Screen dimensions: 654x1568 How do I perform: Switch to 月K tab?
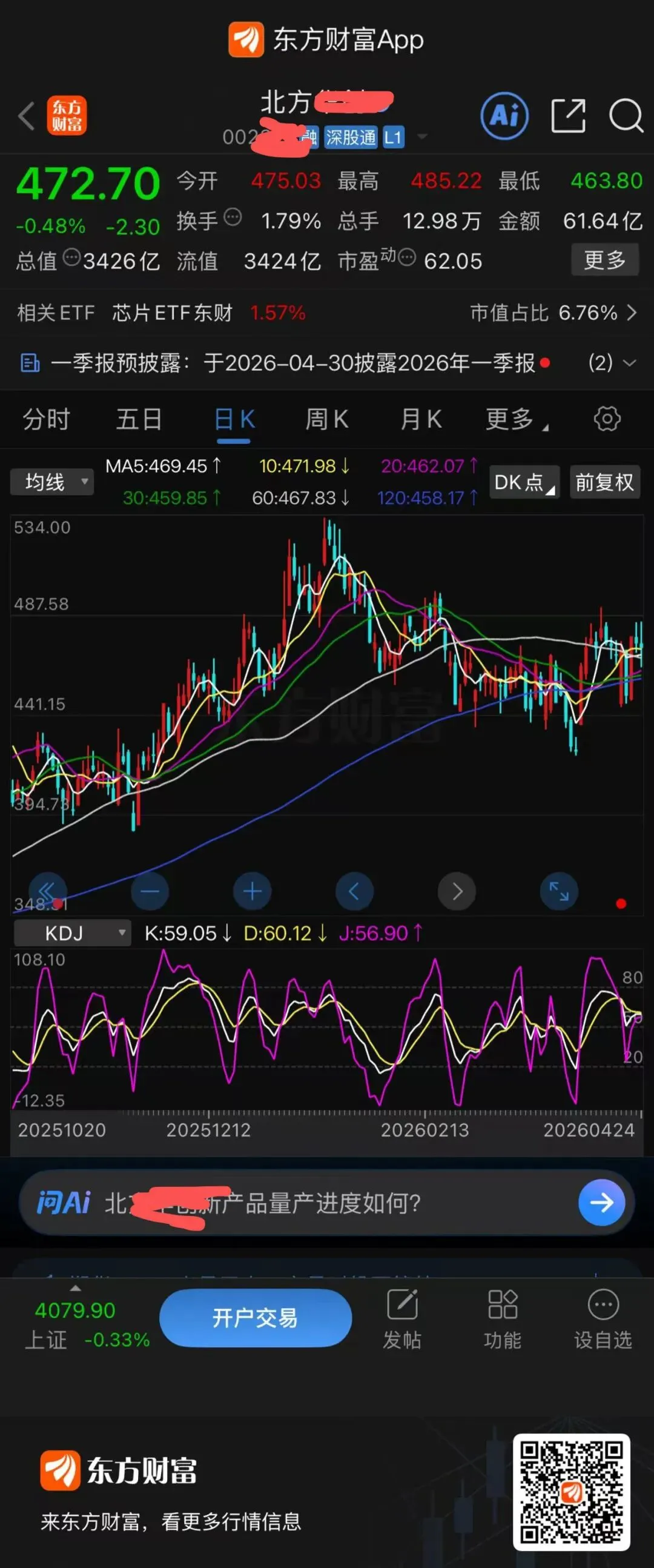click(x=421, y=419)
